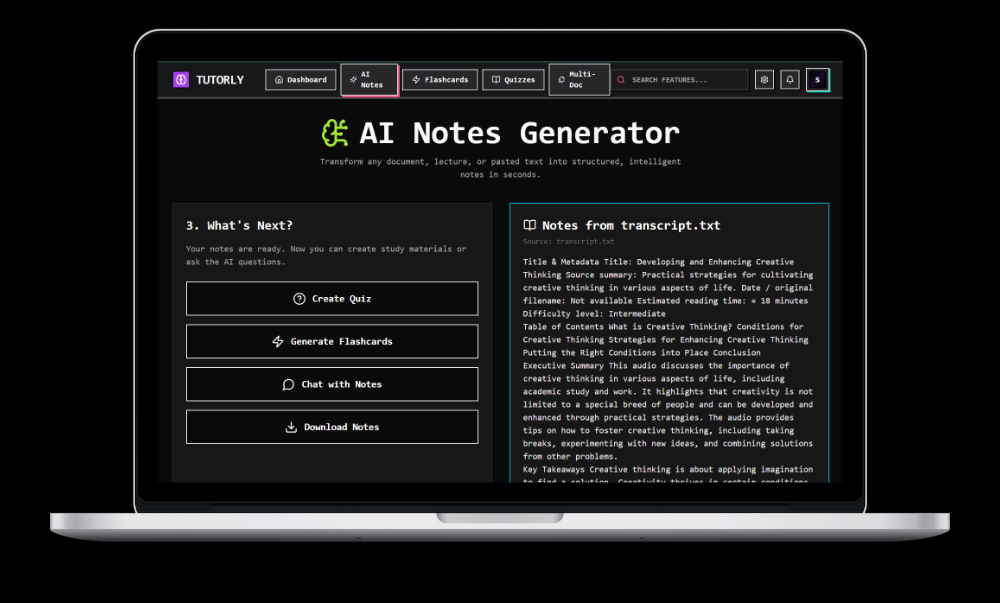Click the lightning icon on Generate Flashcards
Viewport: 1000px width, 603px height.
[x=278, y=342]
